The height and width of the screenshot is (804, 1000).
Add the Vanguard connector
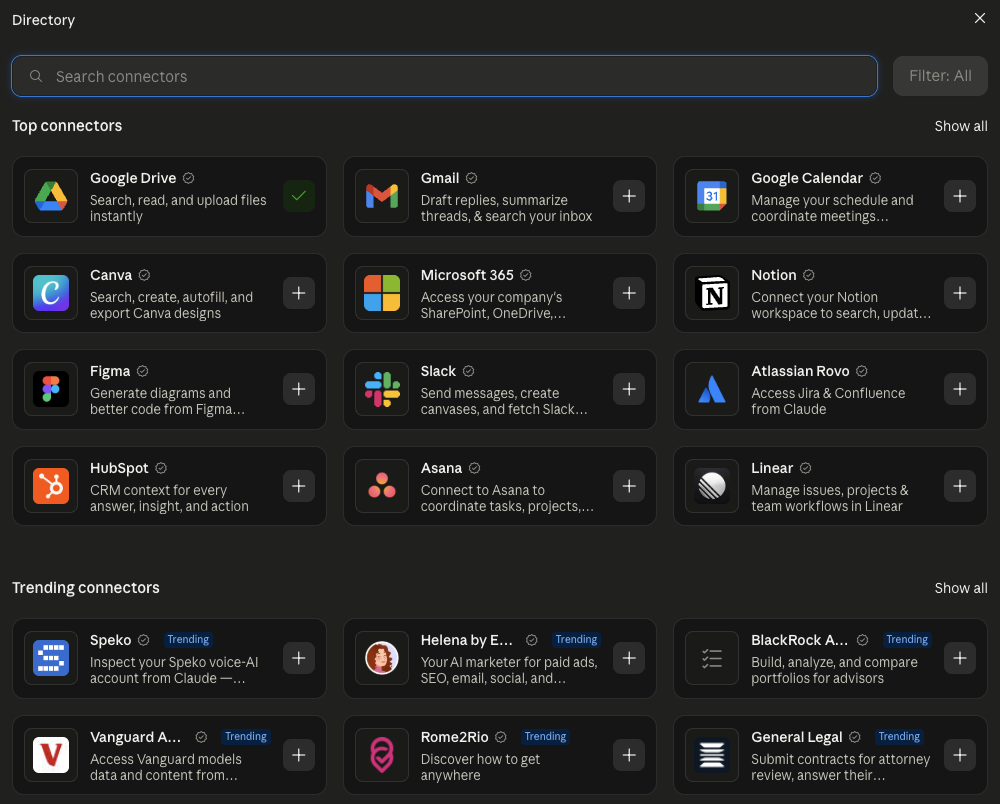(298, 755)
